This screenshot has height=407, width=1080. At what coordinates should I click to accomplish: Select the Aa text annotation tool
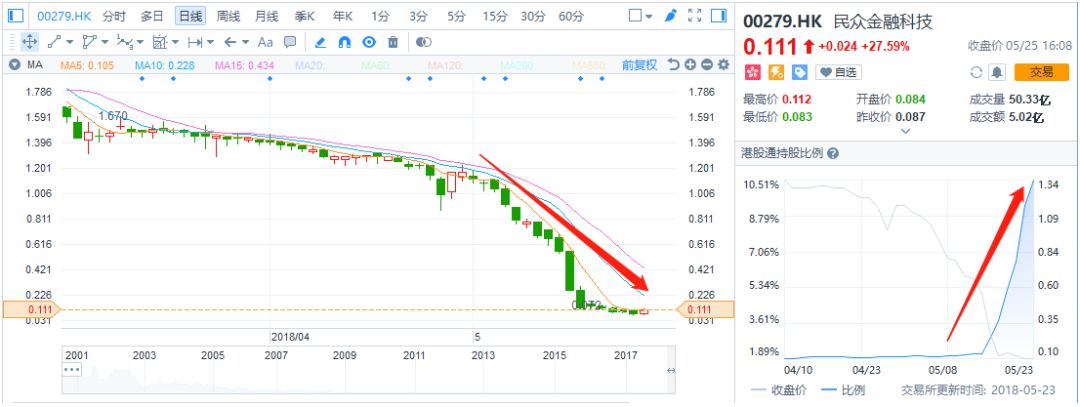pyautogui.click(x=265, y=42)
